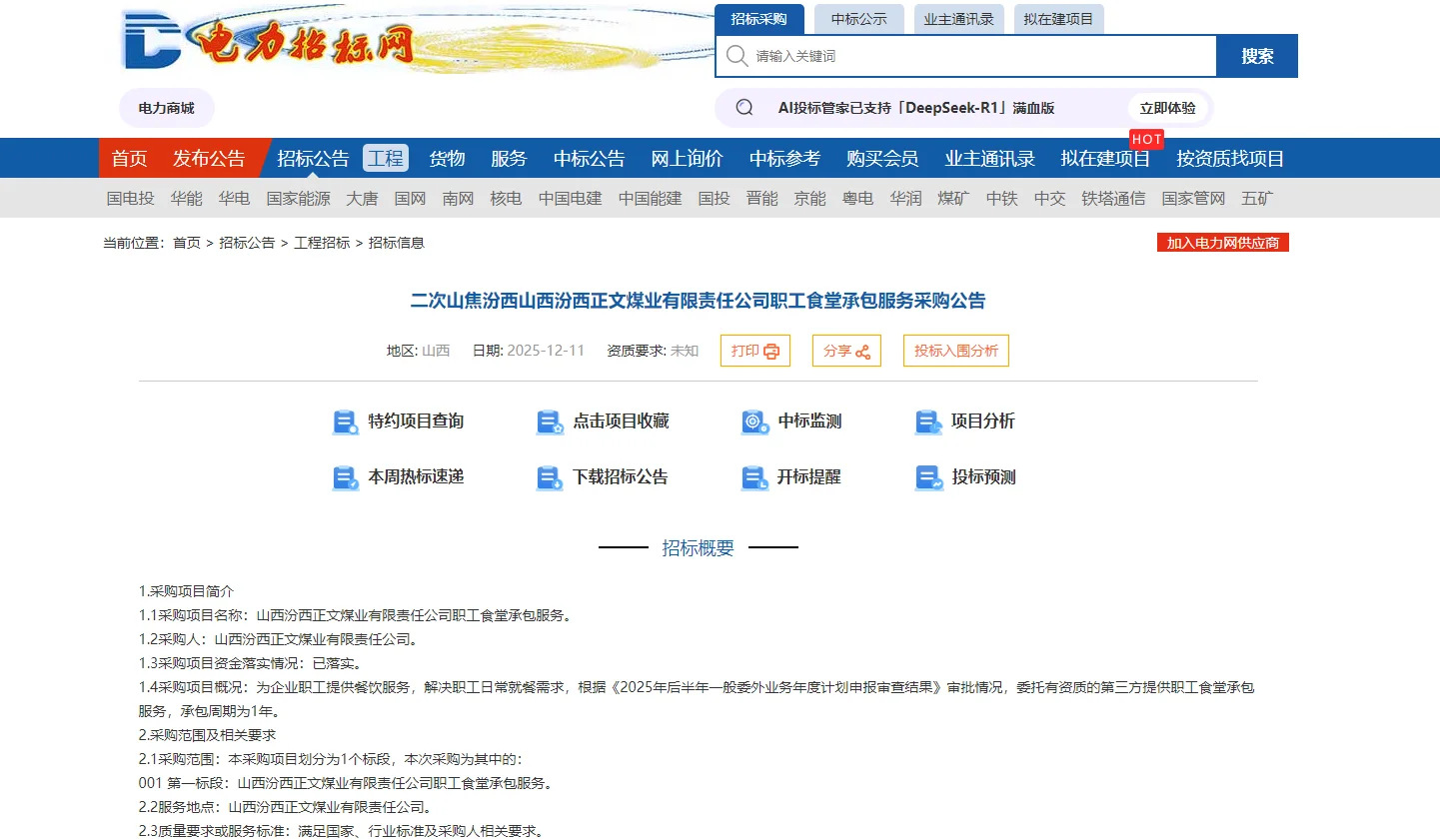
Task: Open the 中标公告 navigation menu
Action: [588, 158]
